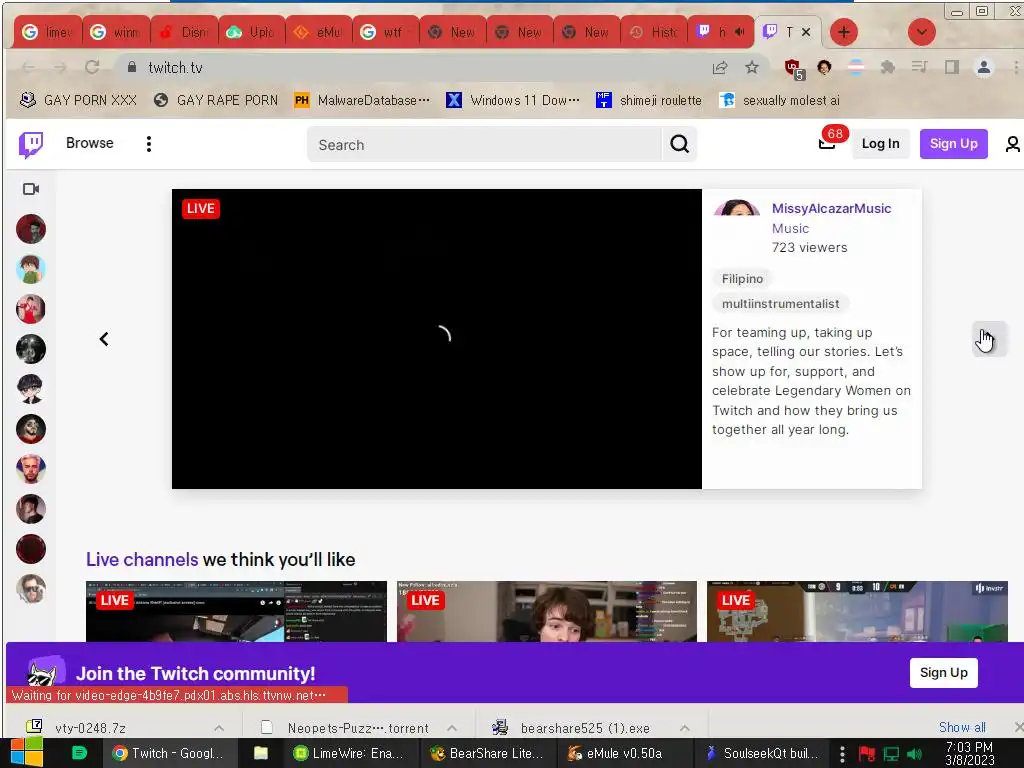Click the Browse link
Image resolution: width=1024 pixels, height=768 pixels.
tap(89, 143)
